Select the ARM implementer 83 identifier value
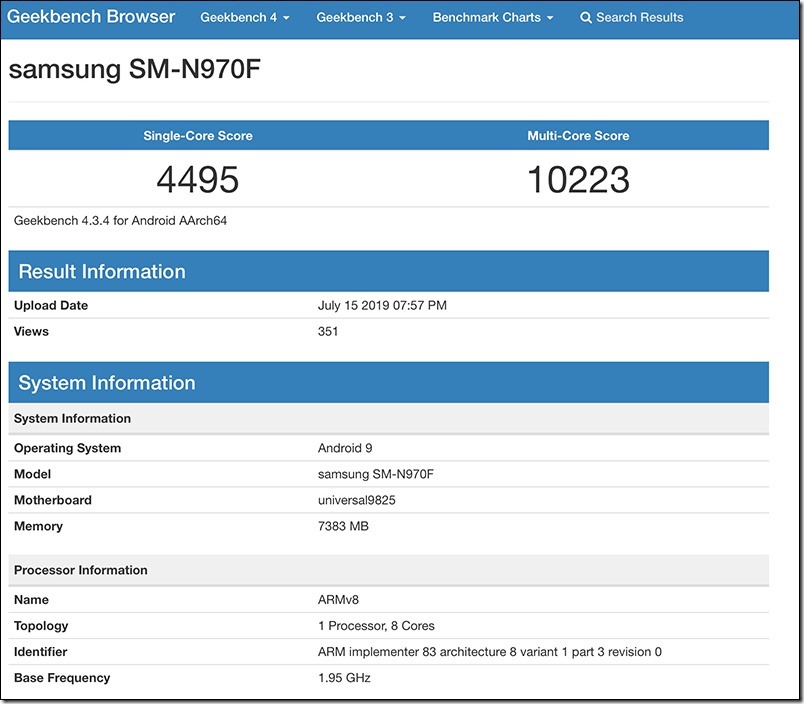This screenshot has height=704, width=804. point(490,652)
